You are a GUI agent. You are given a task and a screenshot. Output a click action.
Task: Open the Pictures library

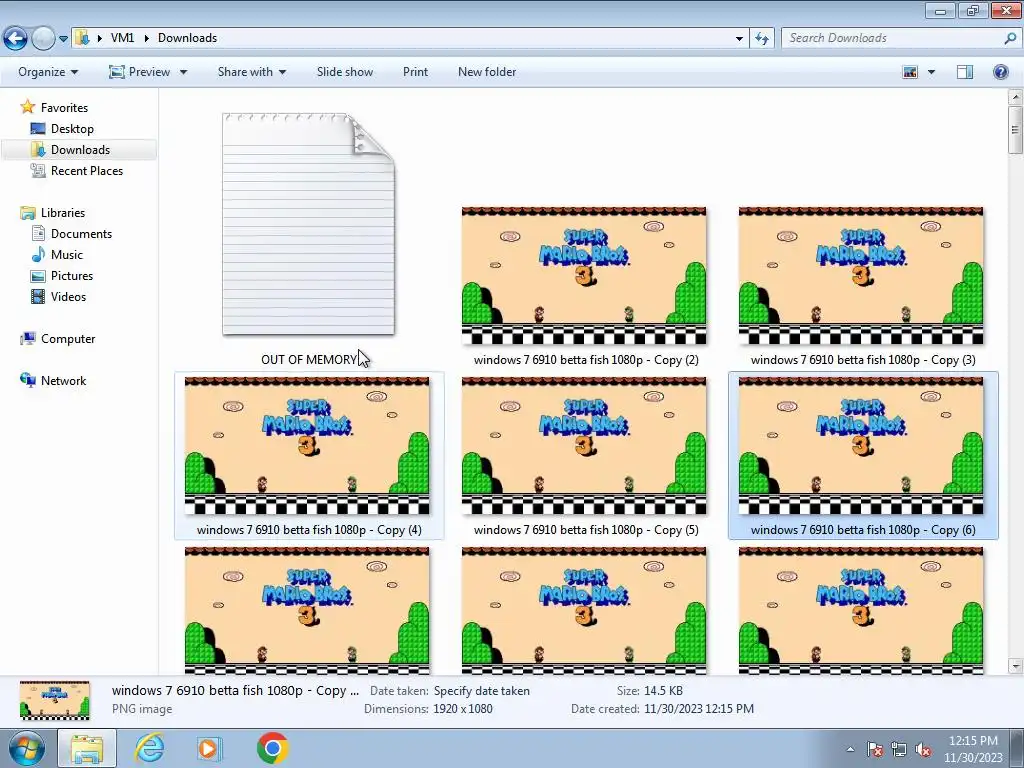(72, 276)
